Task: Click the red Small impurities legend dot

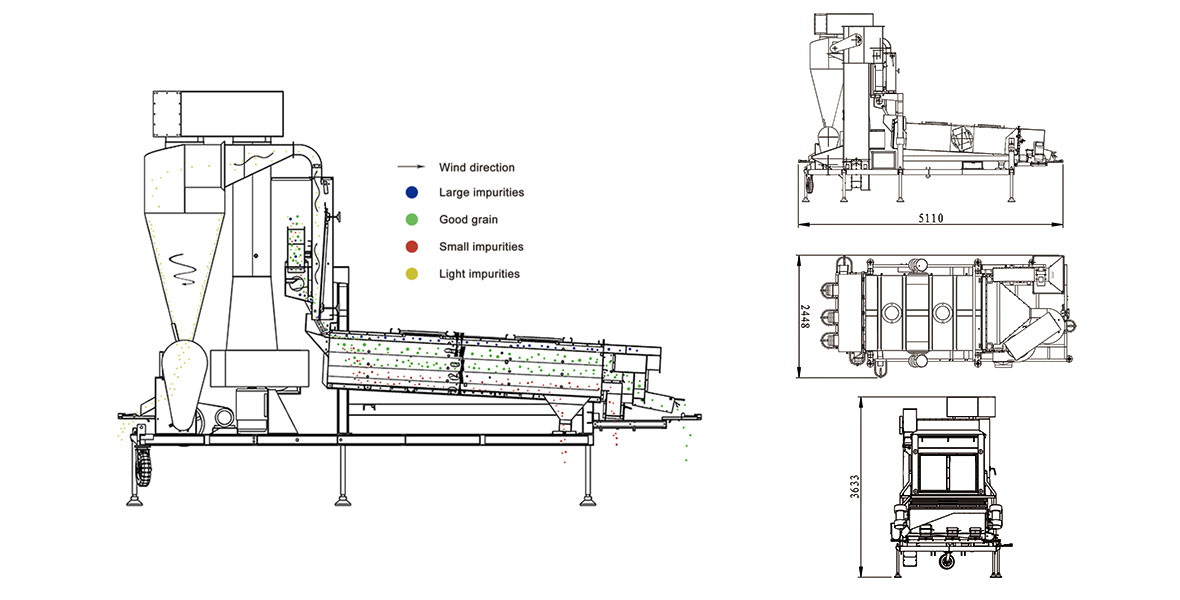Action: point(412,247)
